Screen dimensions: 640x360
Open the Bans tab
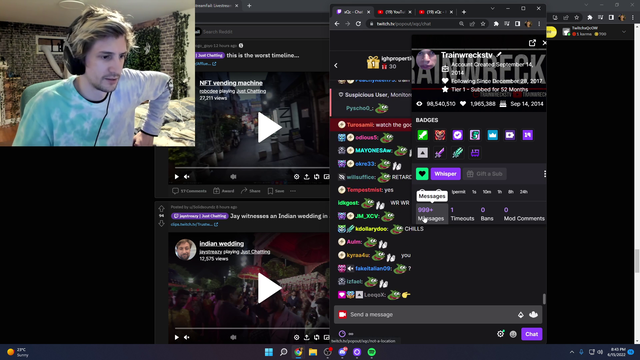[487, 214]
